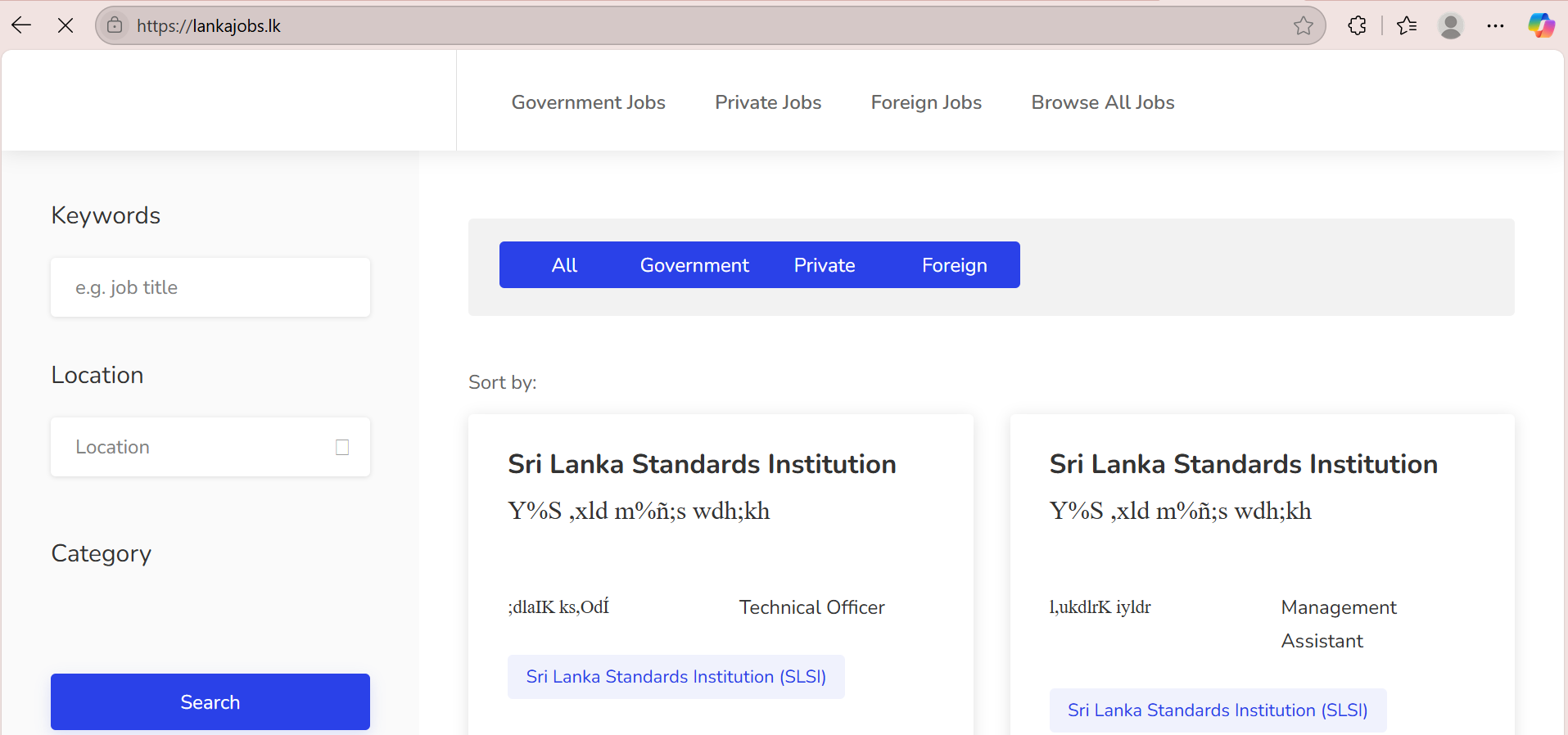The image size is (1568, 735).
Task: Select the All filter tab
Action: 564,265
